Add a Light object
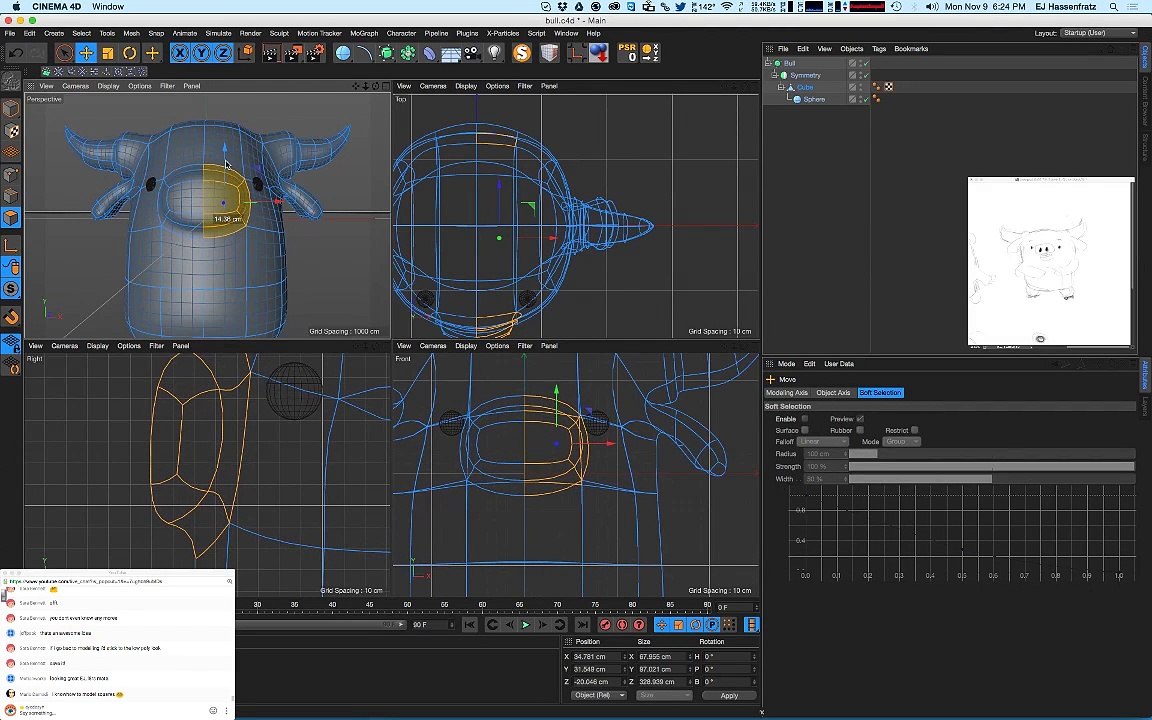 pyautogui.click(x=494, y=53)
